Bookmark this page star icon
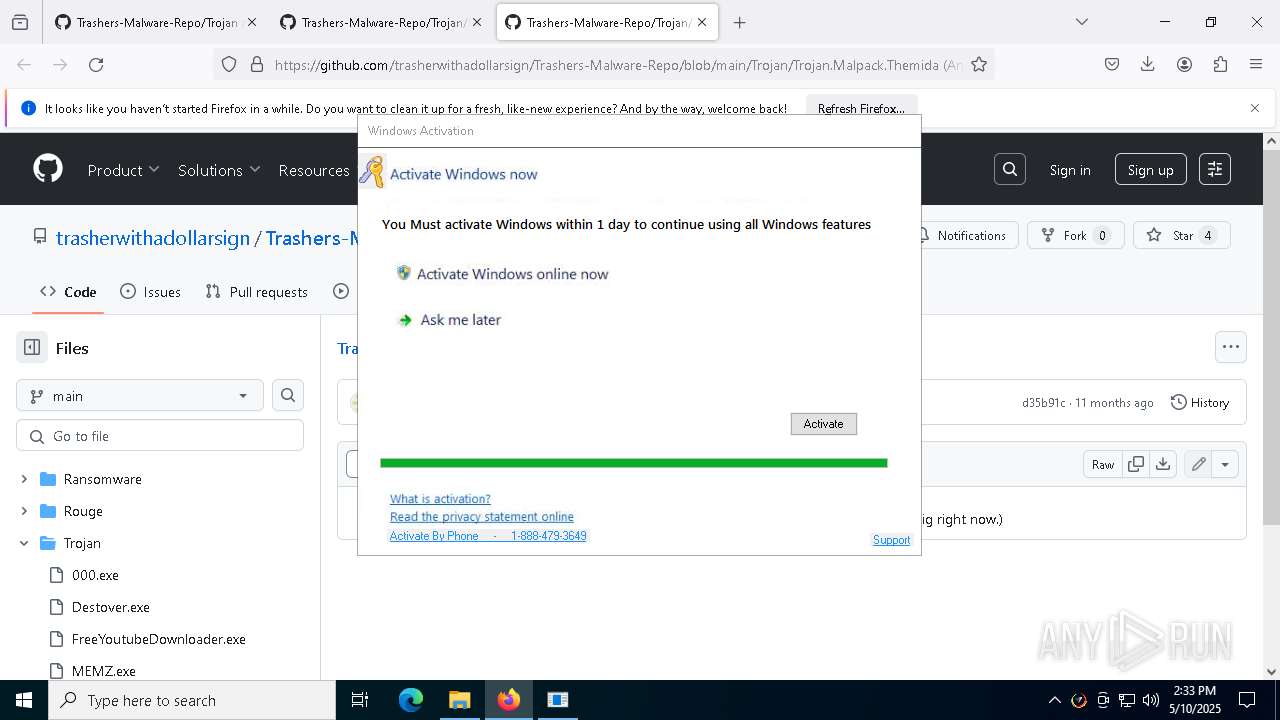 click(979, 64)
